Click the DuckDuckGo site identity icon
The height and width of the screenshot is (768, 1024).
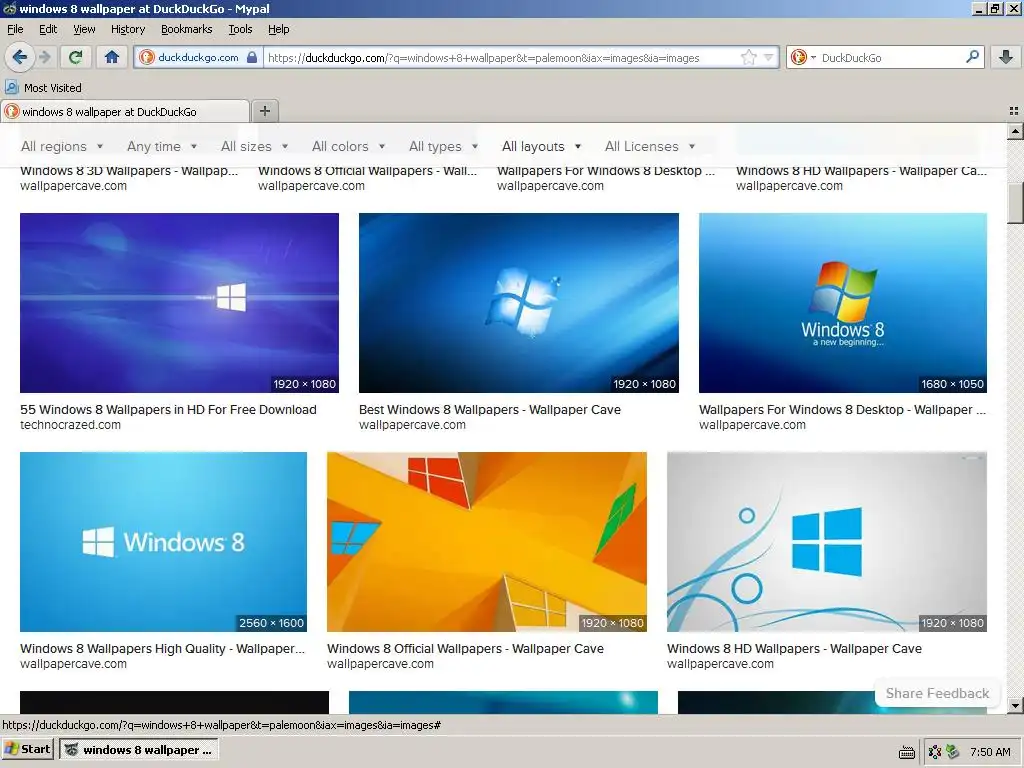click(146, 57)
